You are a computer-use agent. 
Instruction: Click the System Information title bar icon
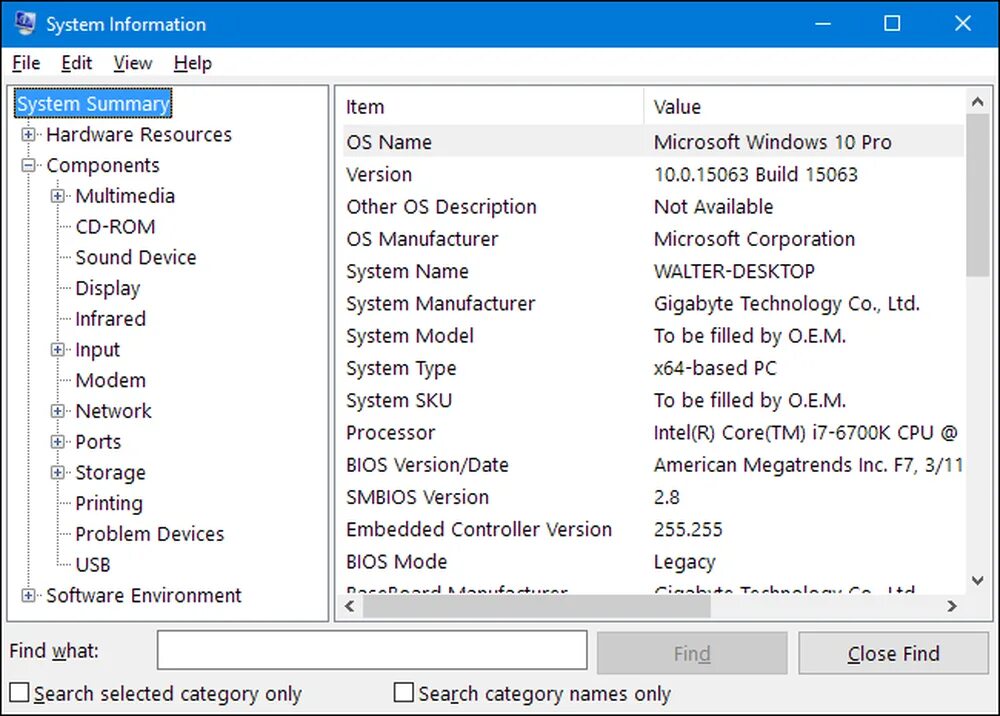[x=24, y=24]
